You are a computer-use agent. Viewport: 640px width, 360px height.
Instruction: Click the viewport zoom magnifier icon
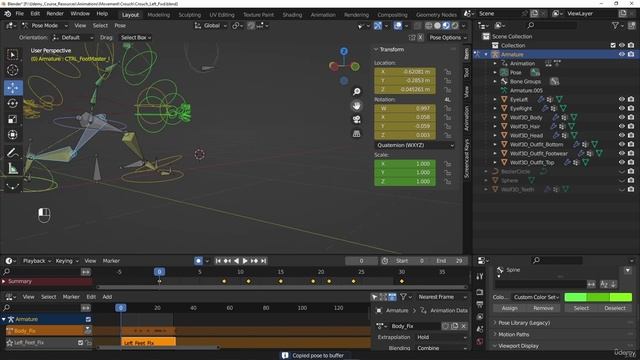pyautogui.click(x=356, y=91)
